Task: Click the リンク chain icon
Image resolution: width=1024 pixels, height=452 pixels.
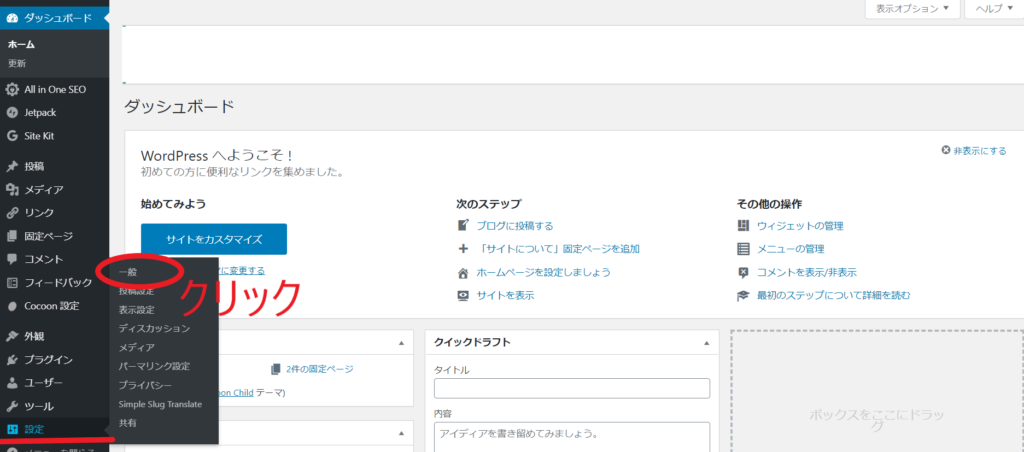Action: click(12, 213)
